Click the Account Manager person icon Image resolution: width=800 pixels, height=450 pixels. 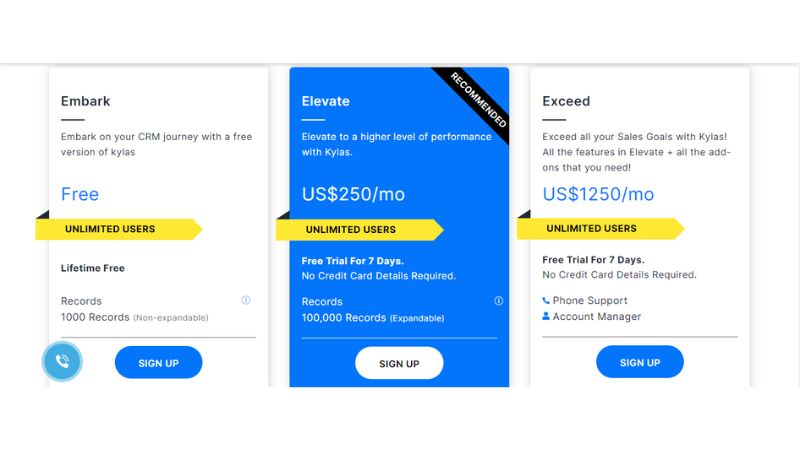(546, 316)
